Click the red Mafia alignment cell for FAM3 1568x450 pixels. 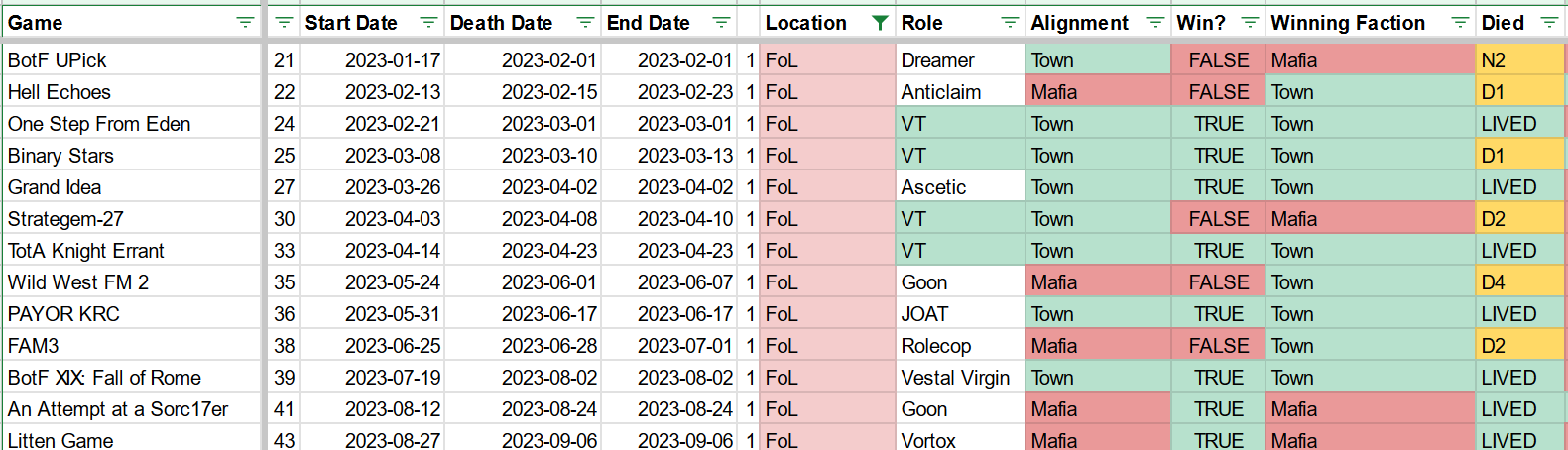tap(1098, 346)
